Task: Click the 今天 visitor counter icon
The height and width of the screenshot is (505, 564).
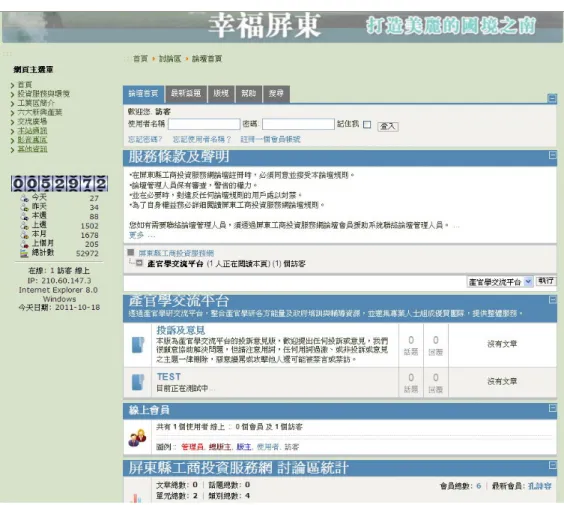Action: click(x=24, y=198)
